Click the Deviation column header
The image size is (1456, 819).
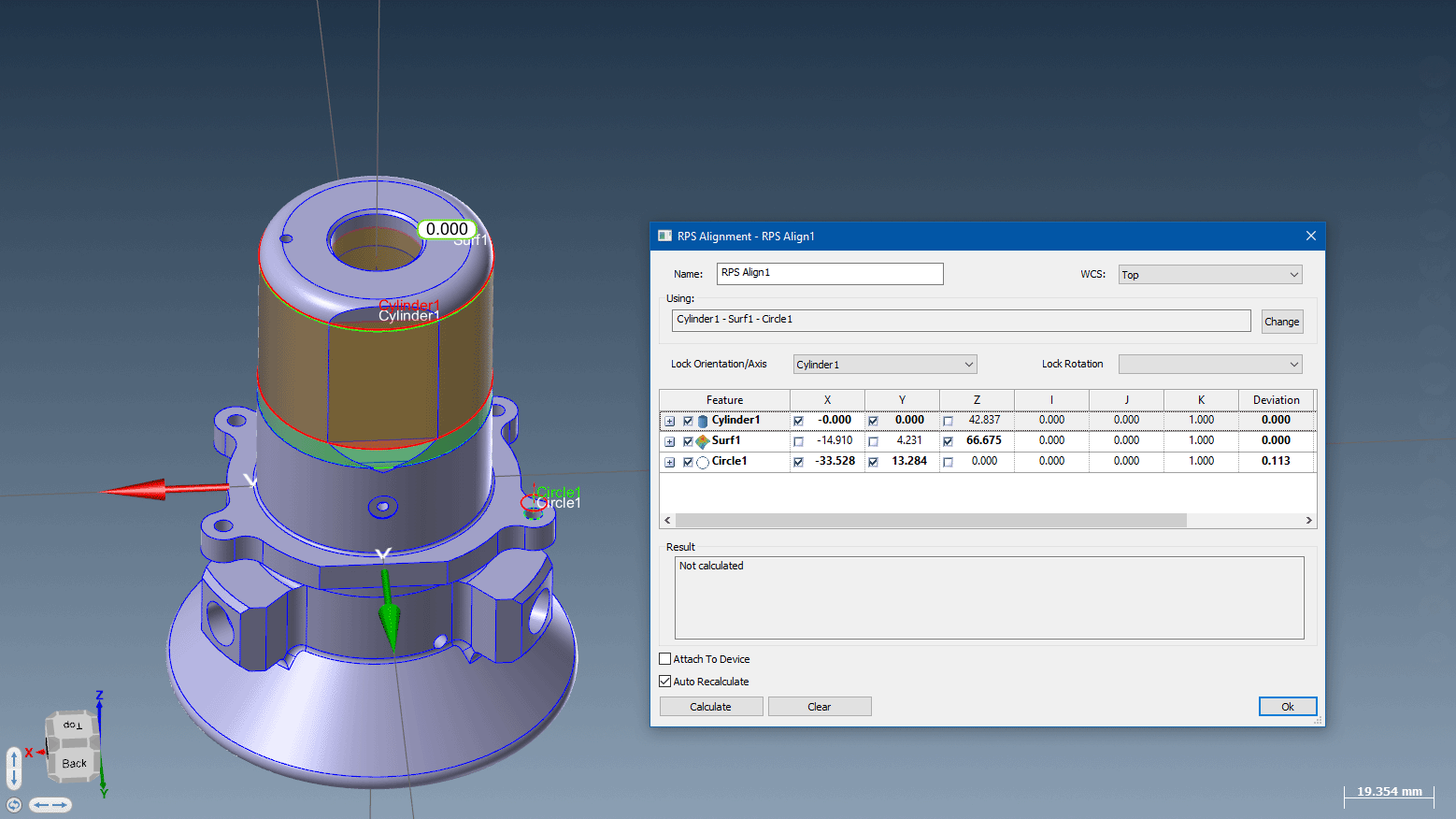coord(1276,400)
